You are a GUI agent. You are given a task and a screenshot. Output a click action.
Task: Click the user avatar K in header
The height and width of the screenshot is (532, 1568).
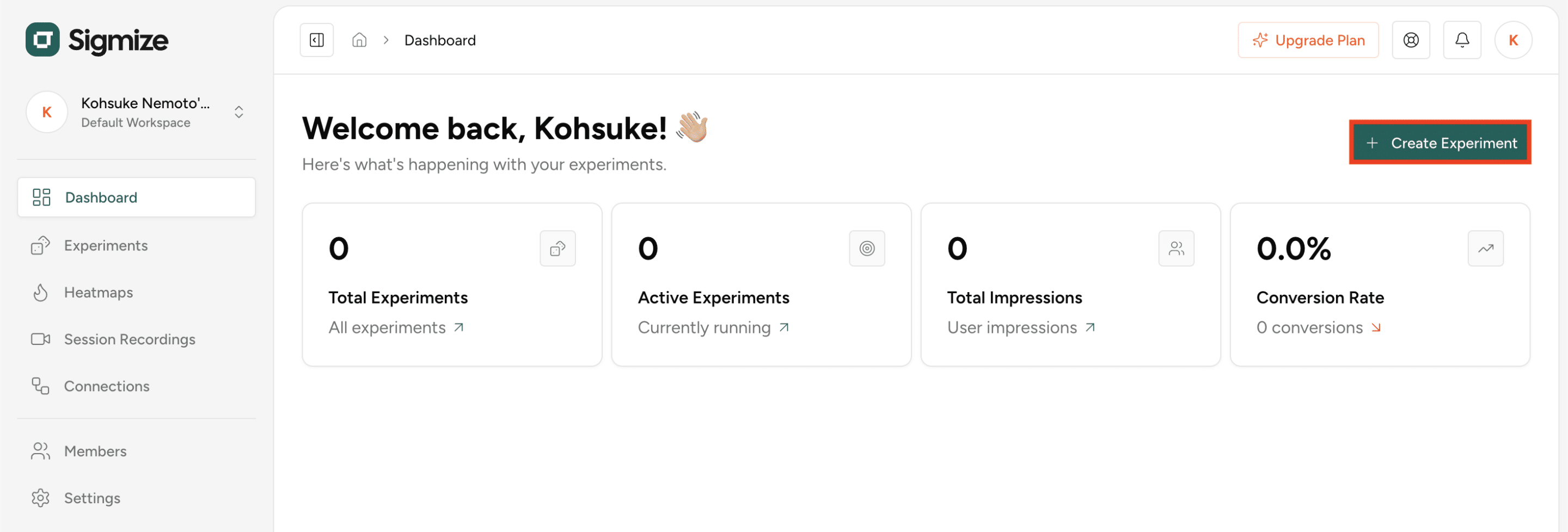[x=1512, y=40]
